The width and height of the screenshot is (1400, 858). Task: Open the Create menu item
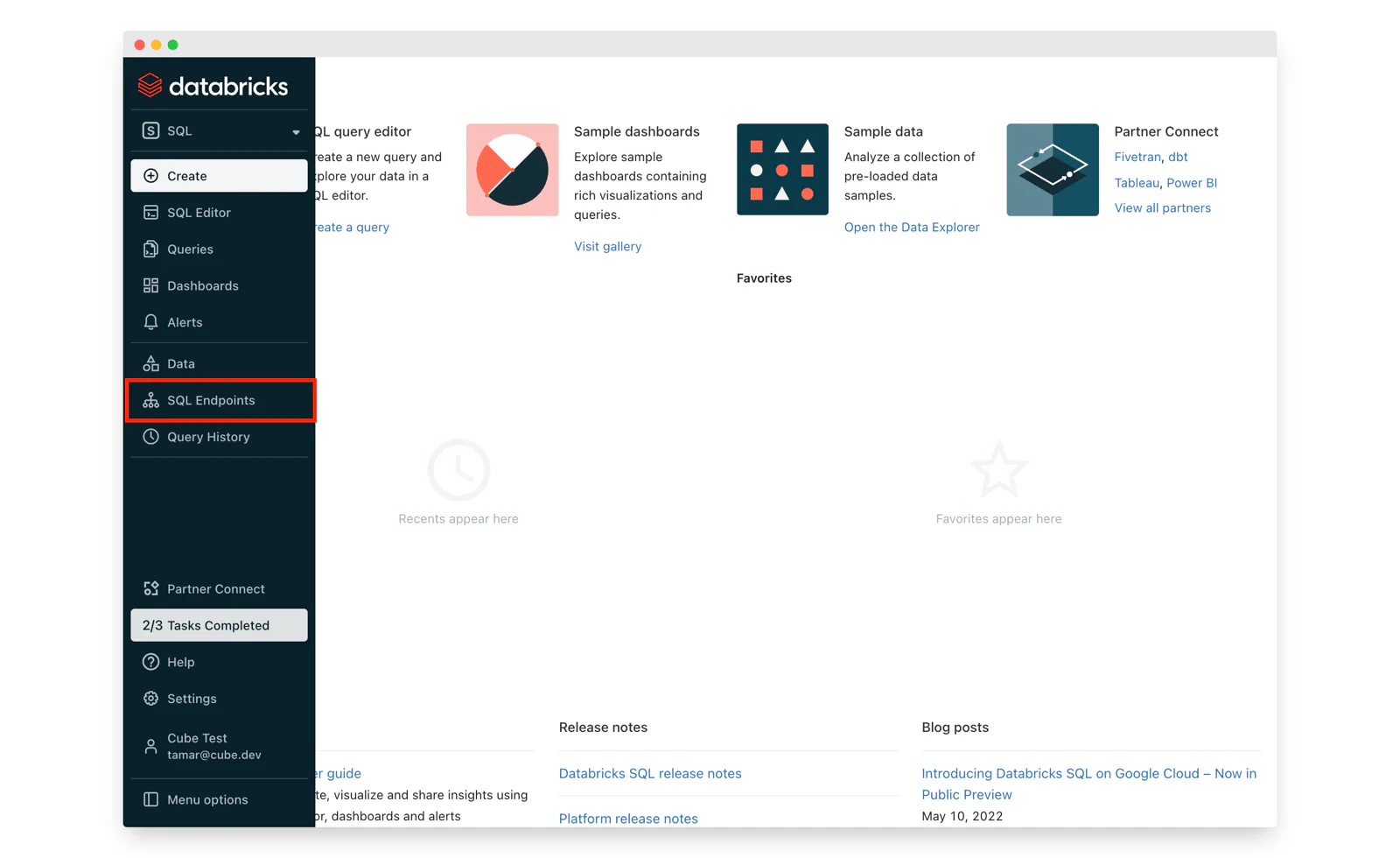(219, 176)
